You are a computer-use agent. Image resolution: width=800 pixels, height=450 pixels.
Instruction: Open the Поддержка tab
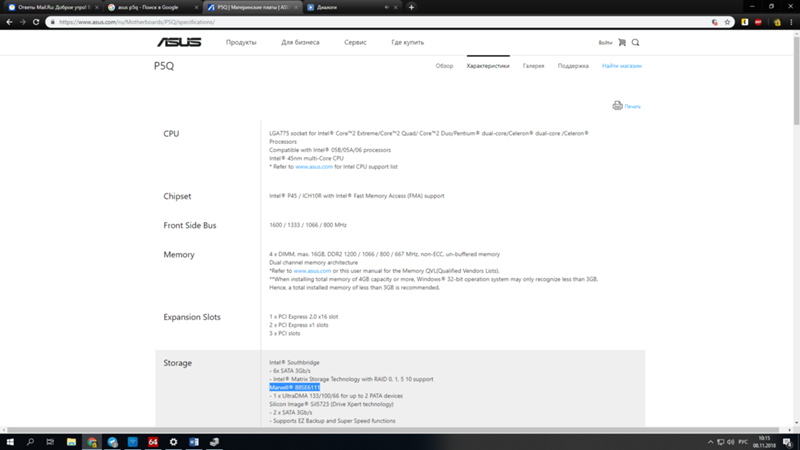click(x=573, y=66)
